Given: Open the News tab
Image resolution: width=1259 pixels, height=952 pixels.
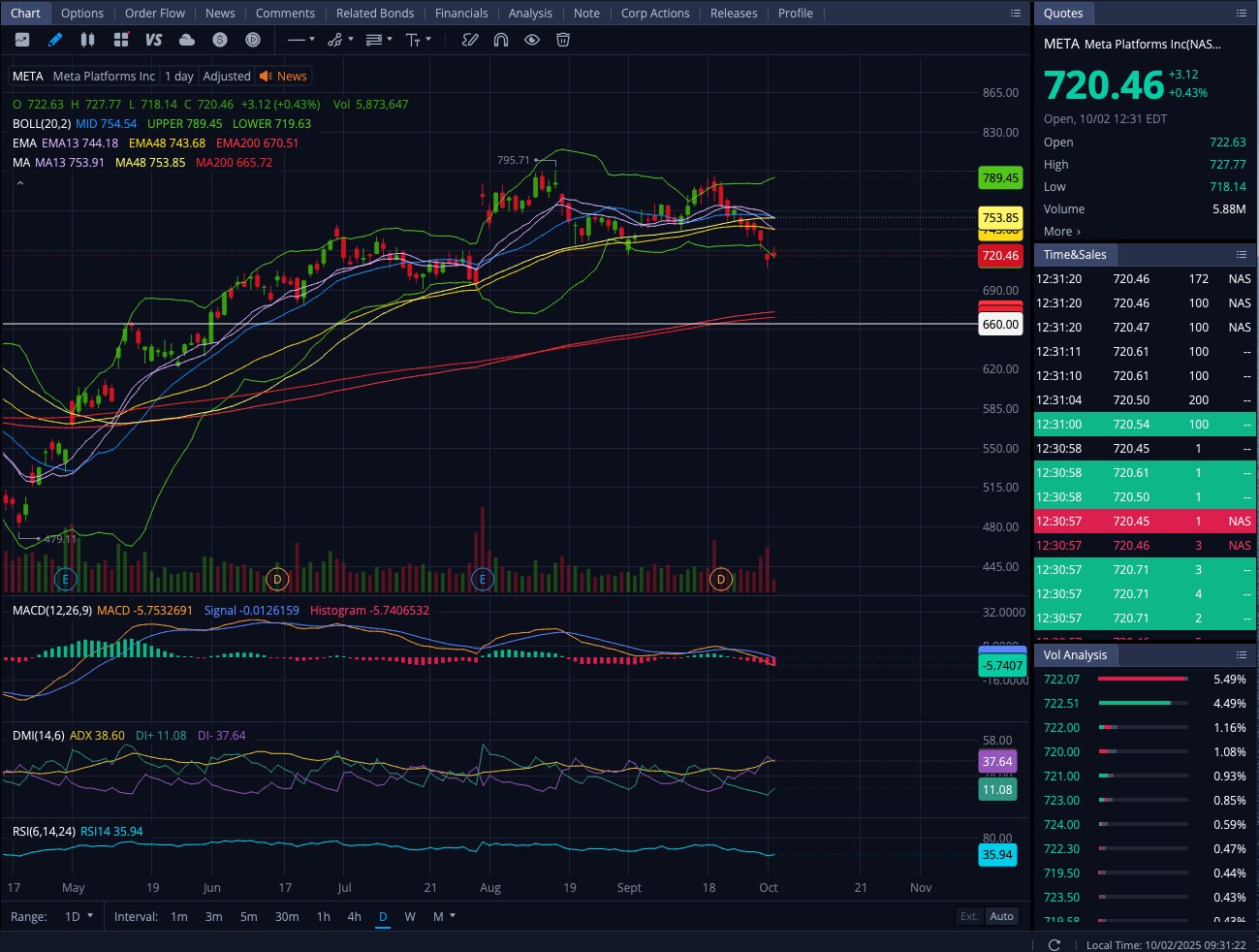Looking at the screenshot, I should (x=220, y=14).
